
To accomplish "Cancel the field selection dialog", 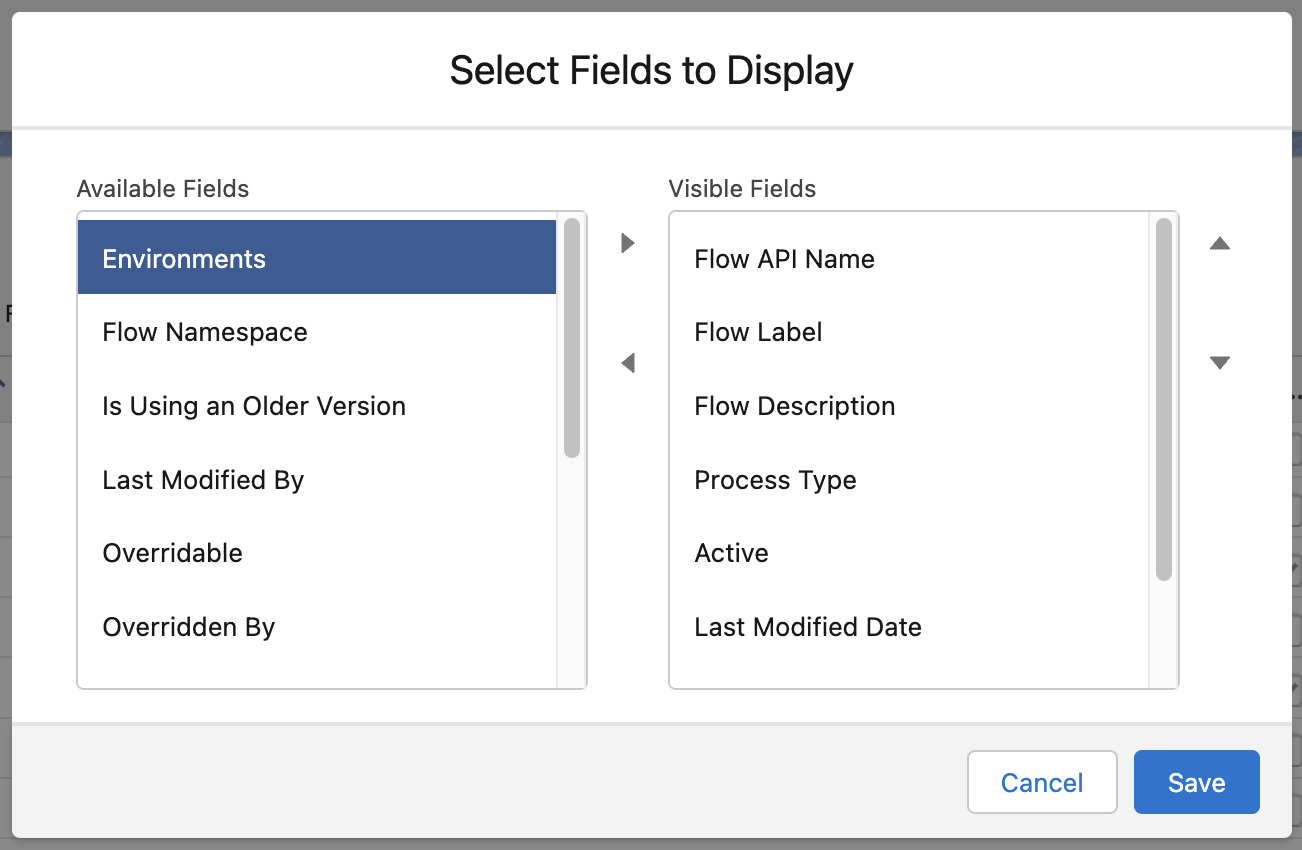I will point(1042,782).
